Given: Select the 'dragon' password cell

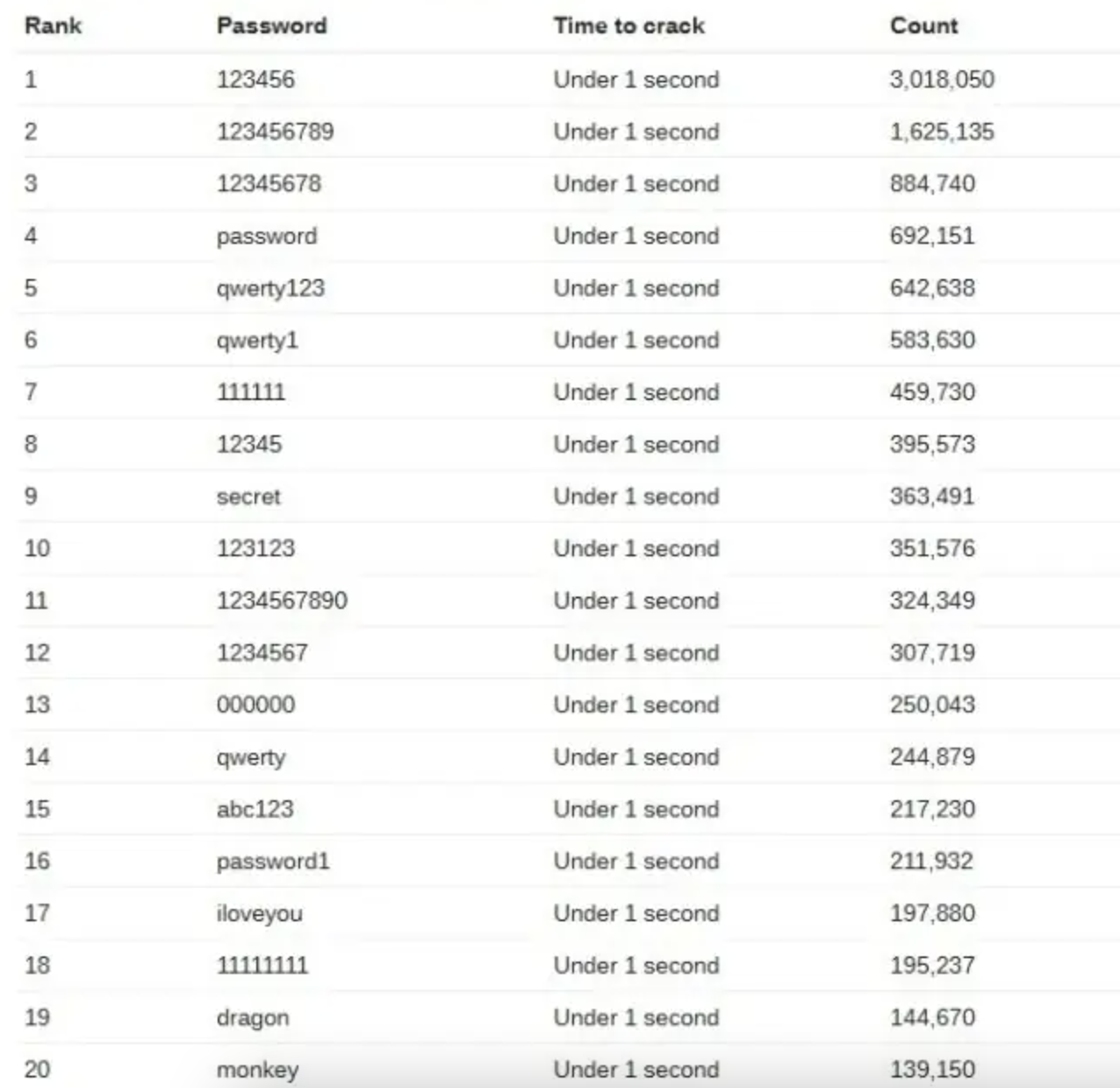Looking at the screenshot, I should tap(252, 1018).
